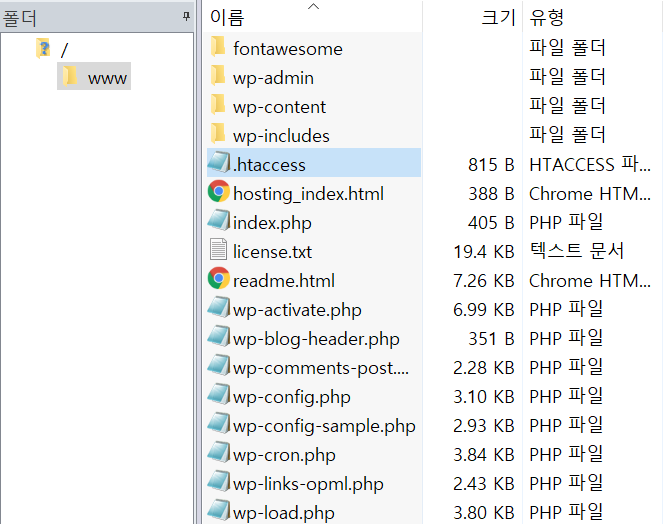Image resolution: width=665 pixels, height=524 pixels.
Task: Select wp-blog-header.php file name
Action: click(316, 339)
